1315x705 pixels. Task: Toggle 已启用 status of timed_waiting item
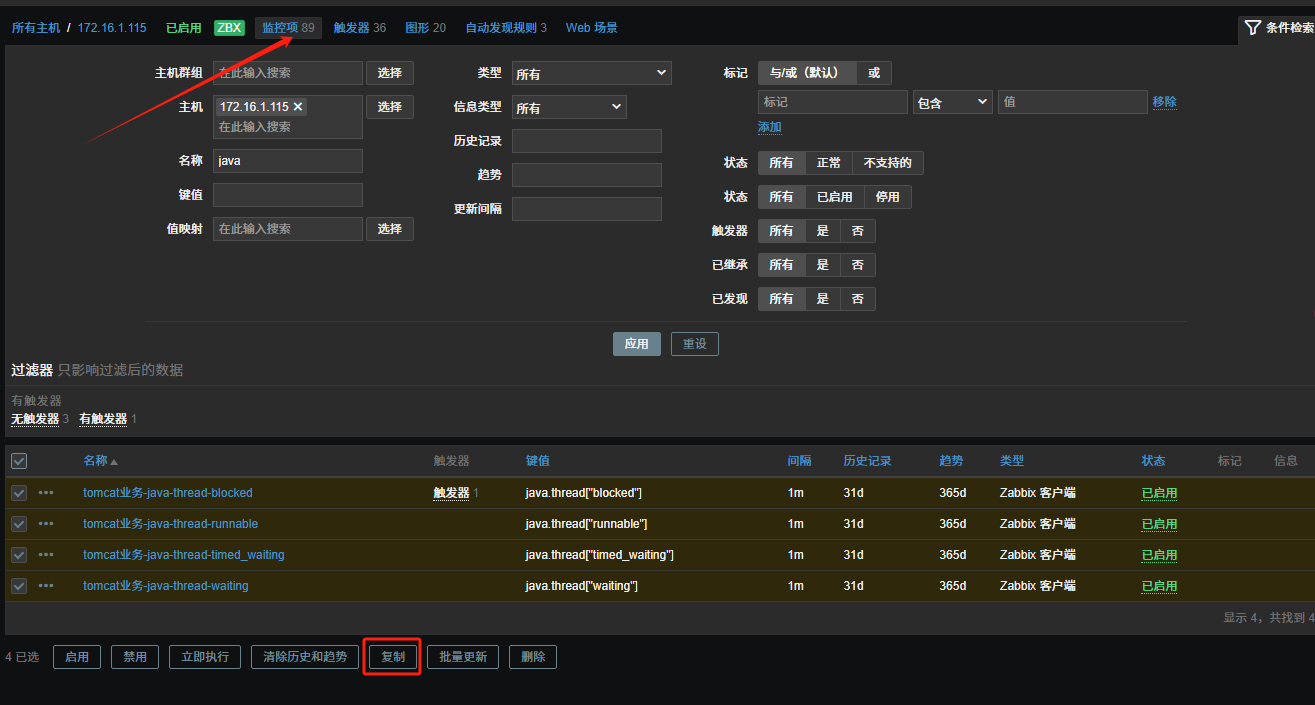click(x=1159, y=555)
